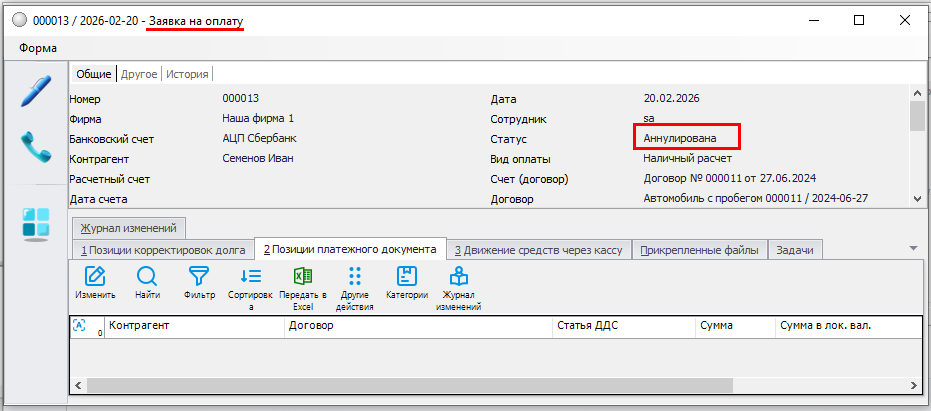Click the phone handset icon in sidebar
This screenshot has width=931, height=411.
[x=35, y=149]
